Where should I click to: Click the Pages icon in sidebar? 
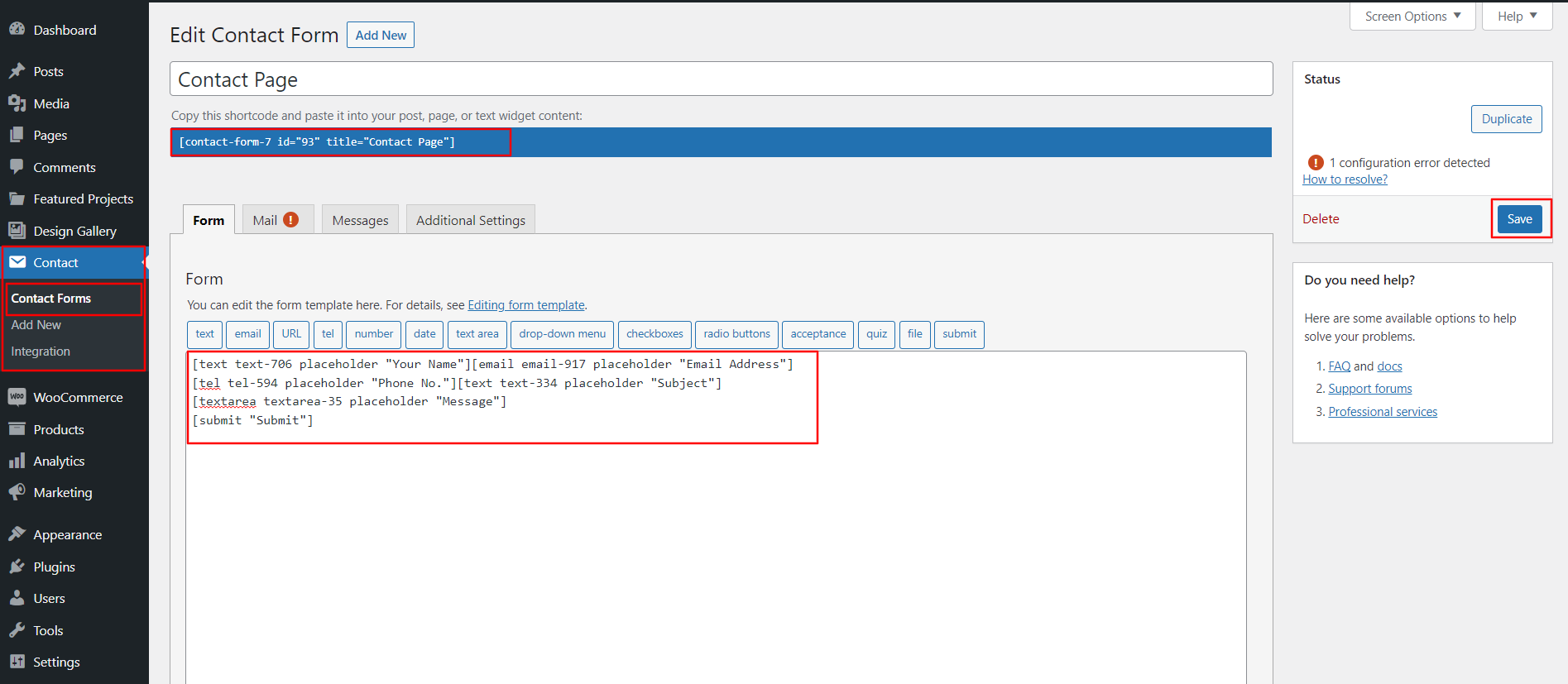(x=17, y=135)
